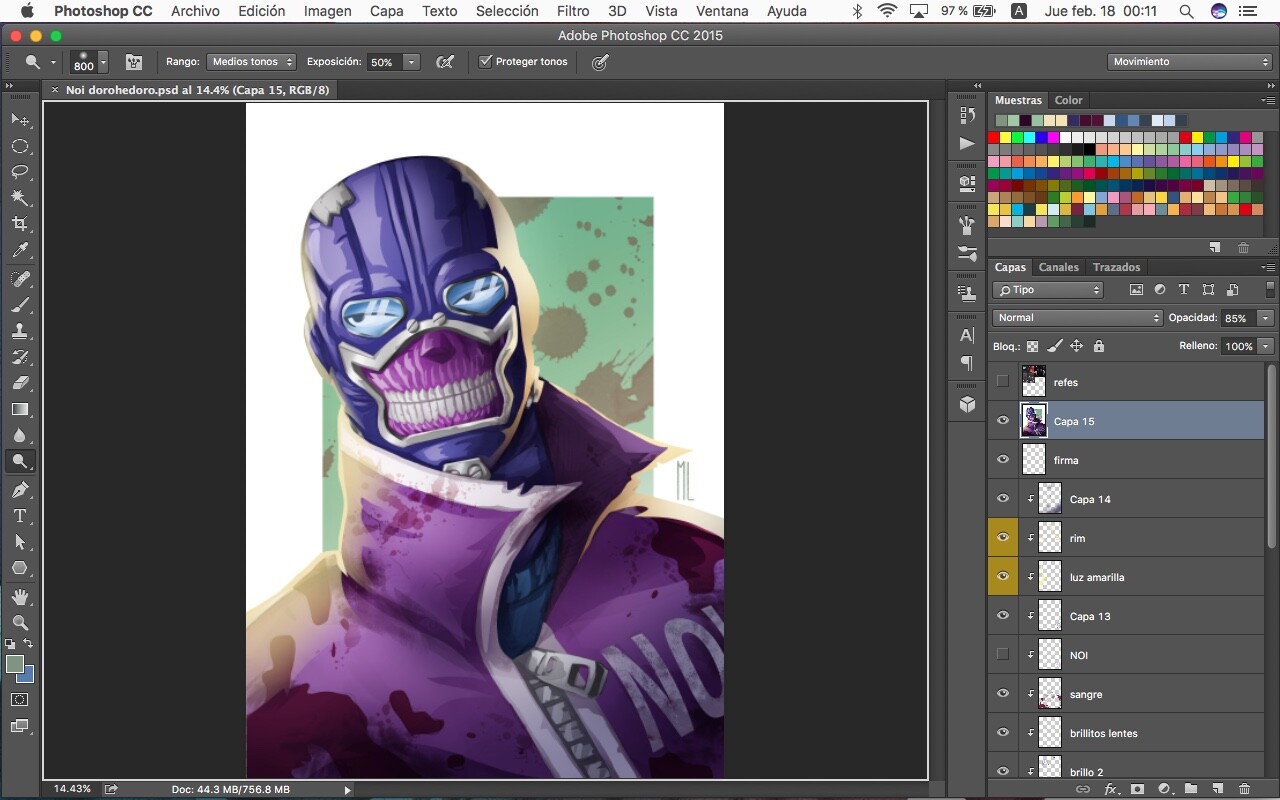Uncheck Proteger tonos checkbox

coord(485,62)
